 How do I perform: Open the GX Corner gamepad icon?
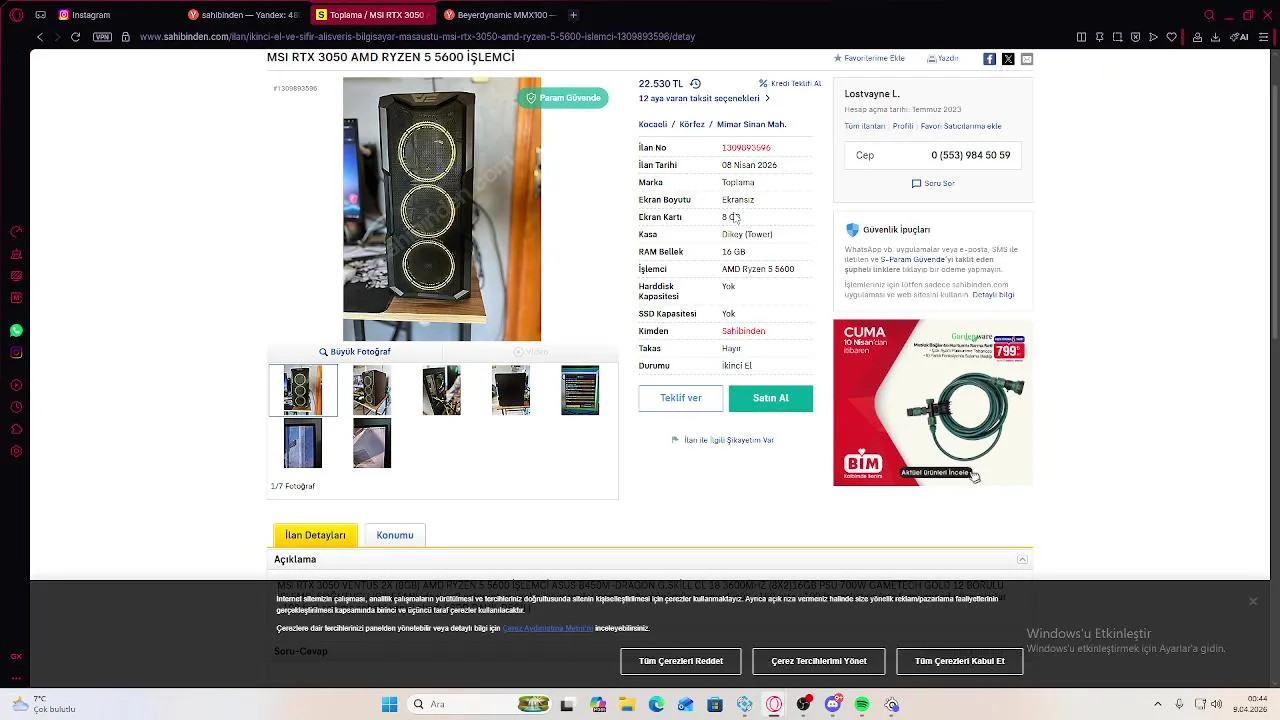(40, 15)
